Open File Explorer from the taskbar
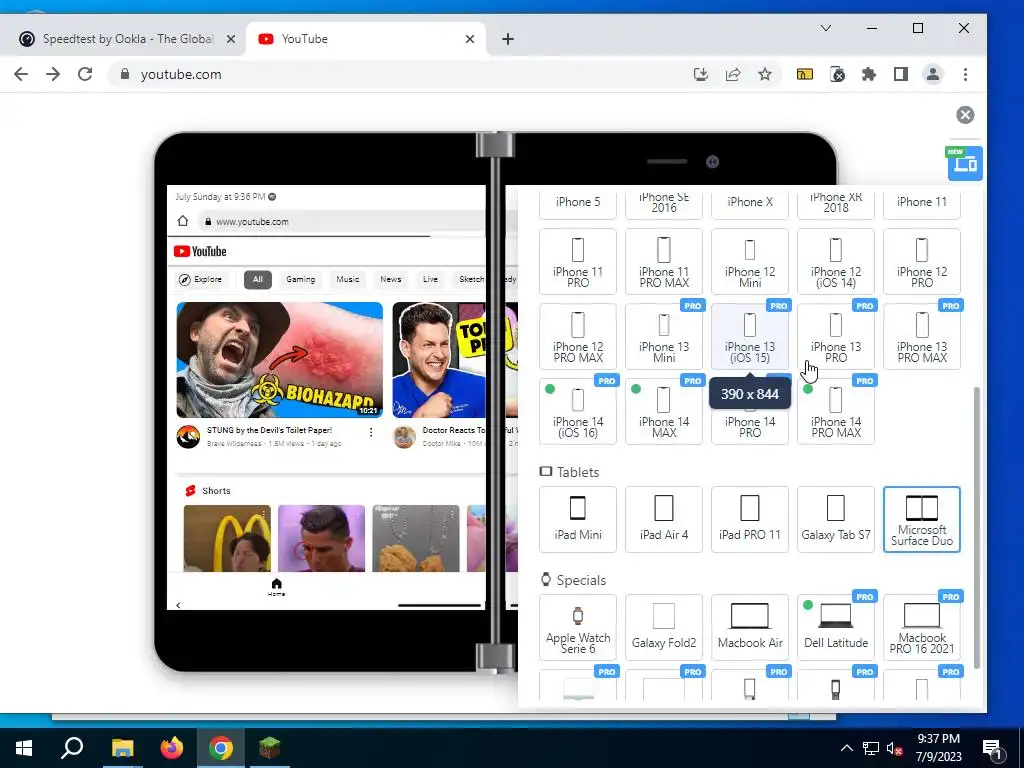 123,748
